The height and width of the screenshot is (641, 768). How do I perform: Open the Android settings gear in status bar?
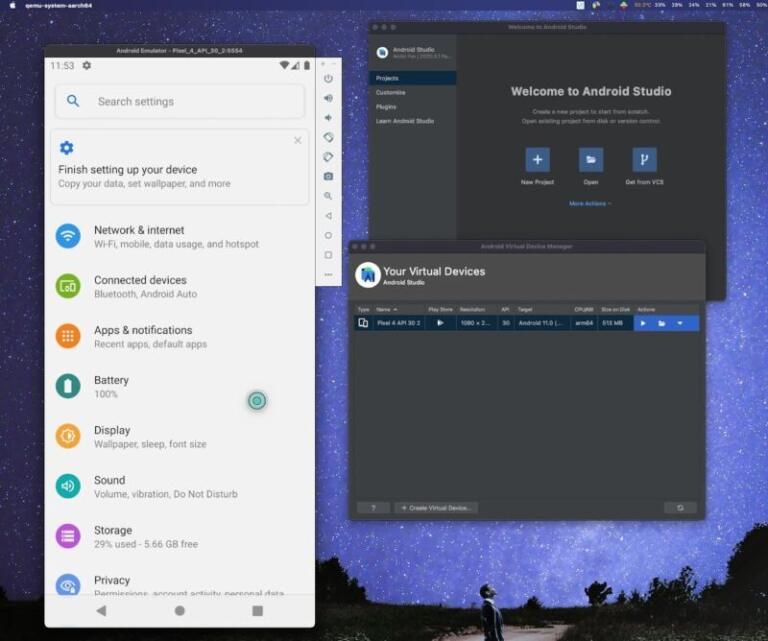pyautogui.click(x=87, y=66)
